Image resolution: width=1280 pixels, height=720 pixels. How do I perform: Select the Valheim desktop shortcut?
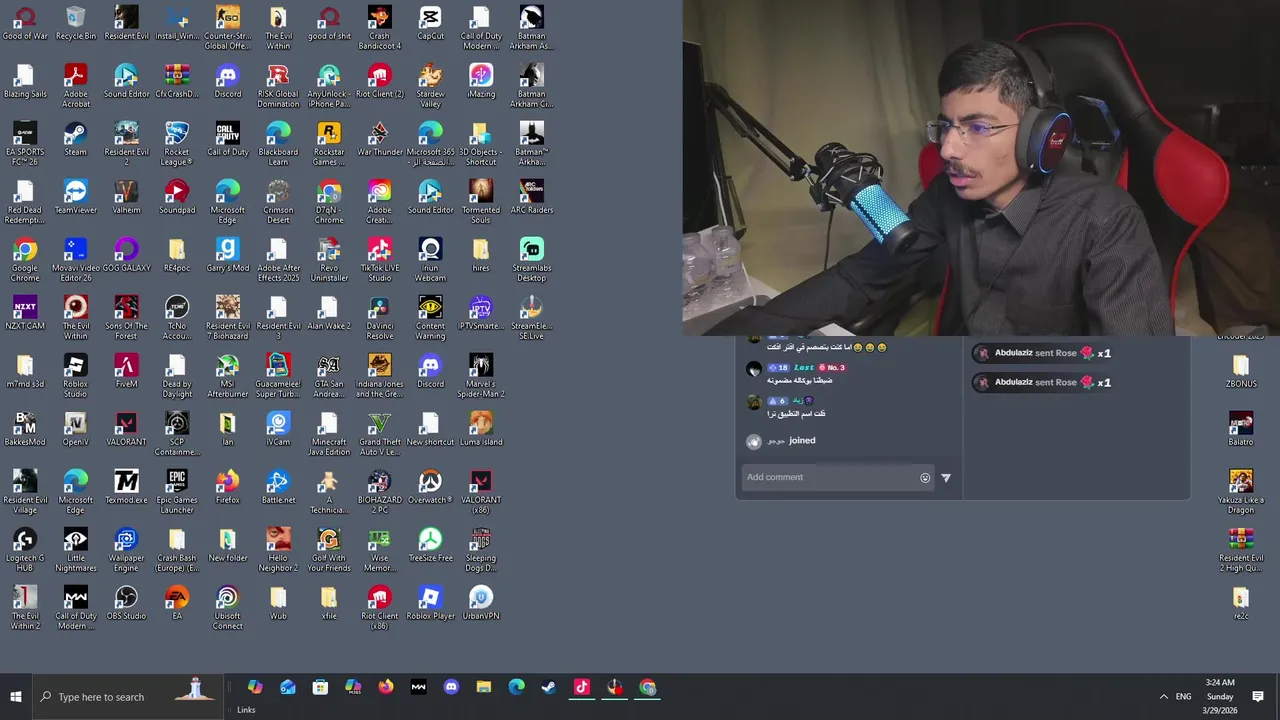click(126, 198)
